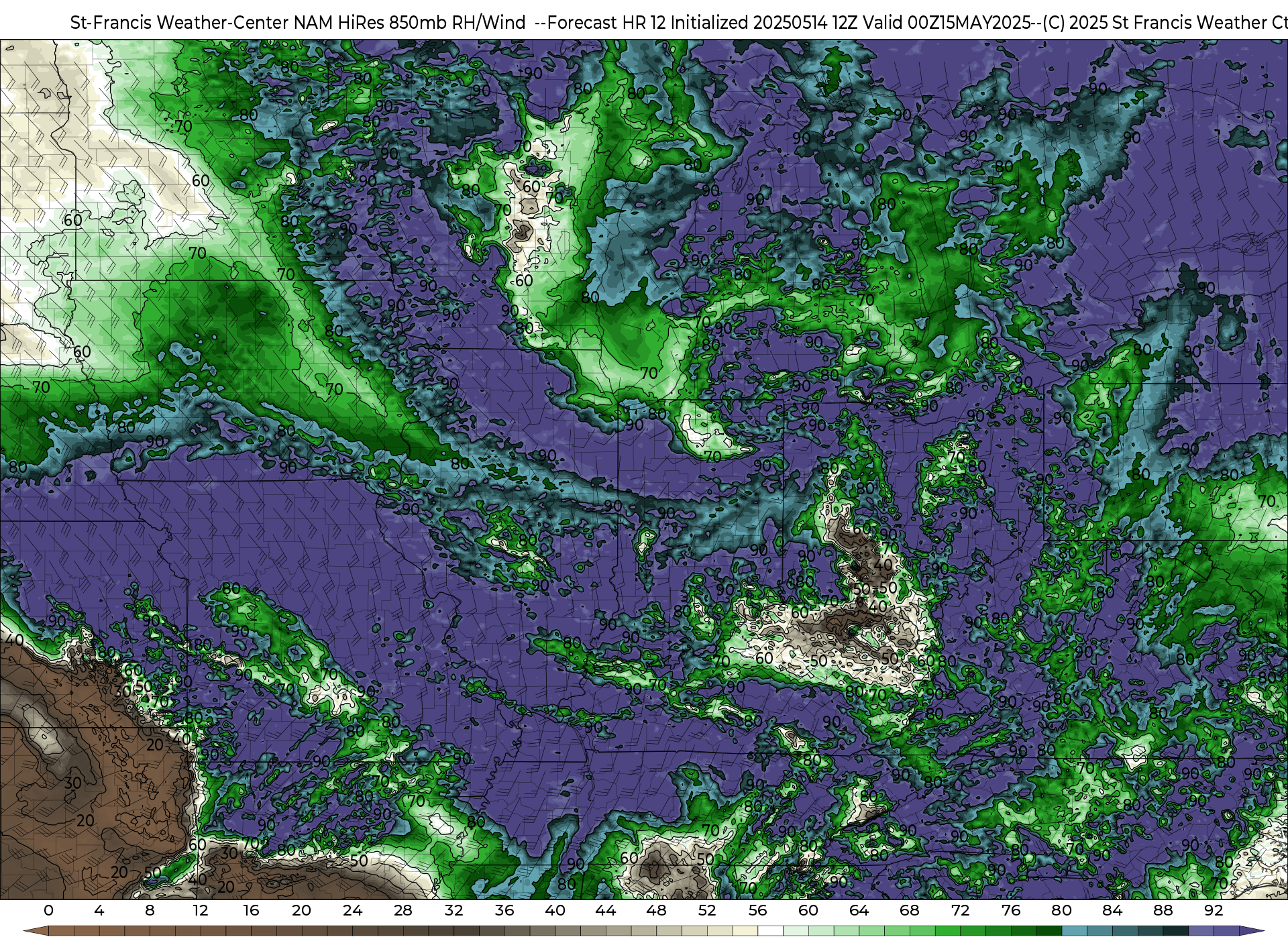1288x939 pixels.
Task: Click the map title 'NAM HiRes 850mb RH/Wind'
Action: pyautogui.click(x=409, y=23)
